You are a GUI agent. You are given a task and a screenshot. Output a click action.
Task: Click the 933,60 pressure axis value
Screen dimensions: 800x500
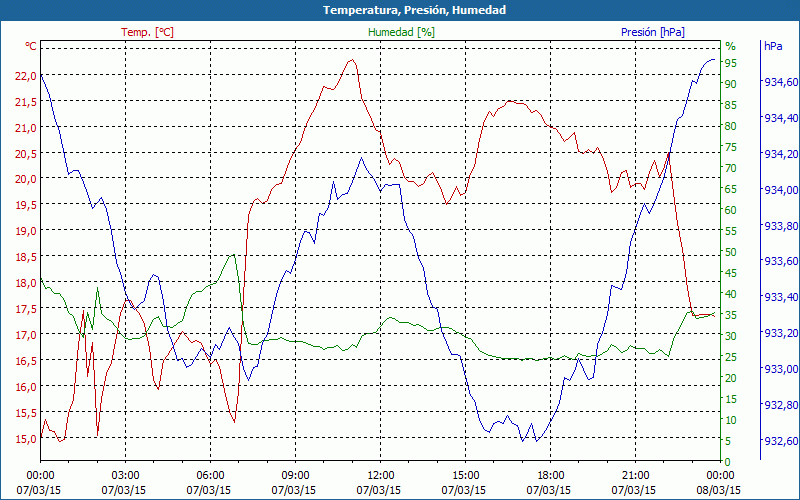pos(781,261)
